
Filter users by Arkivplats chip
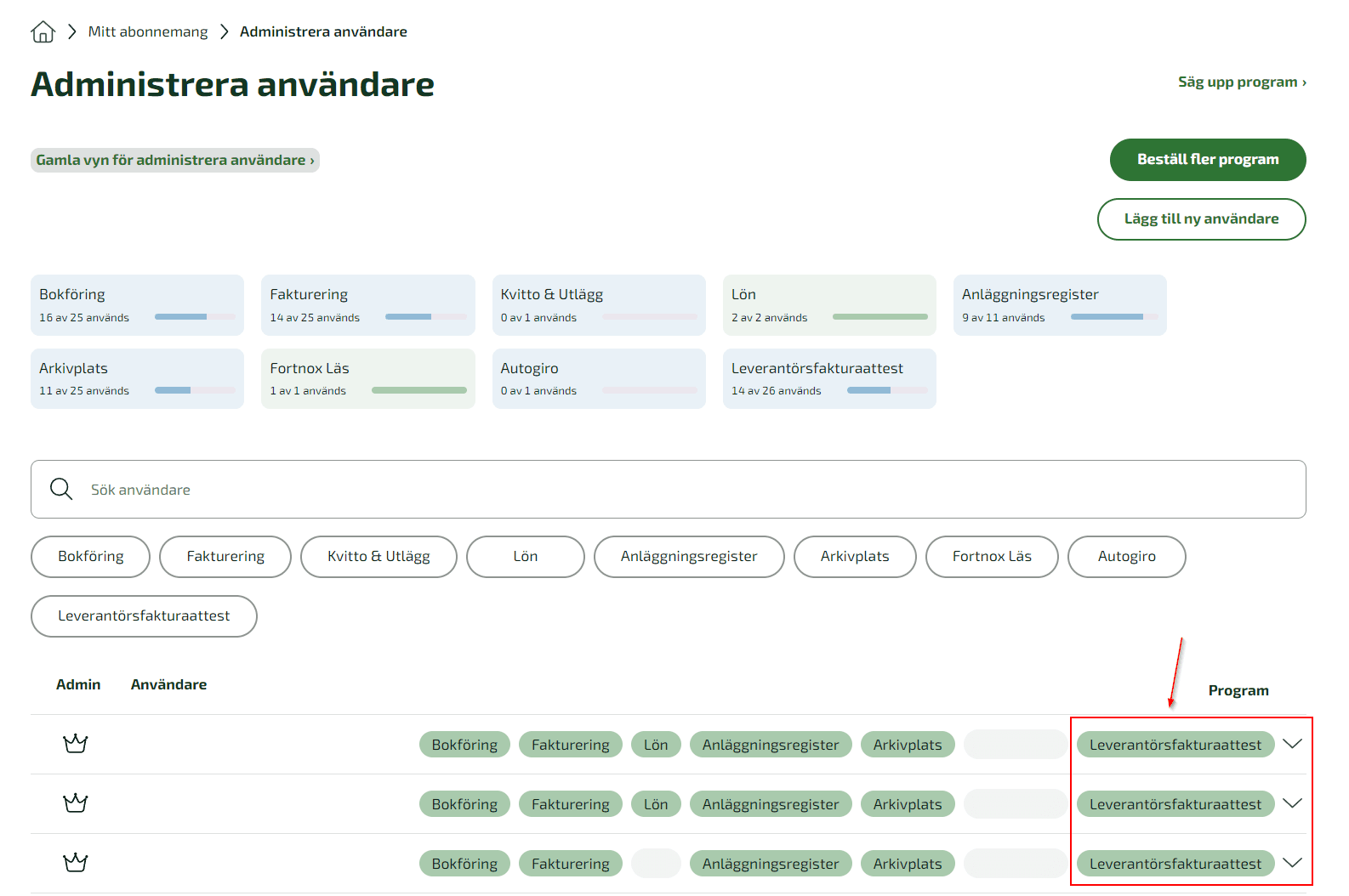pos(855,557)
